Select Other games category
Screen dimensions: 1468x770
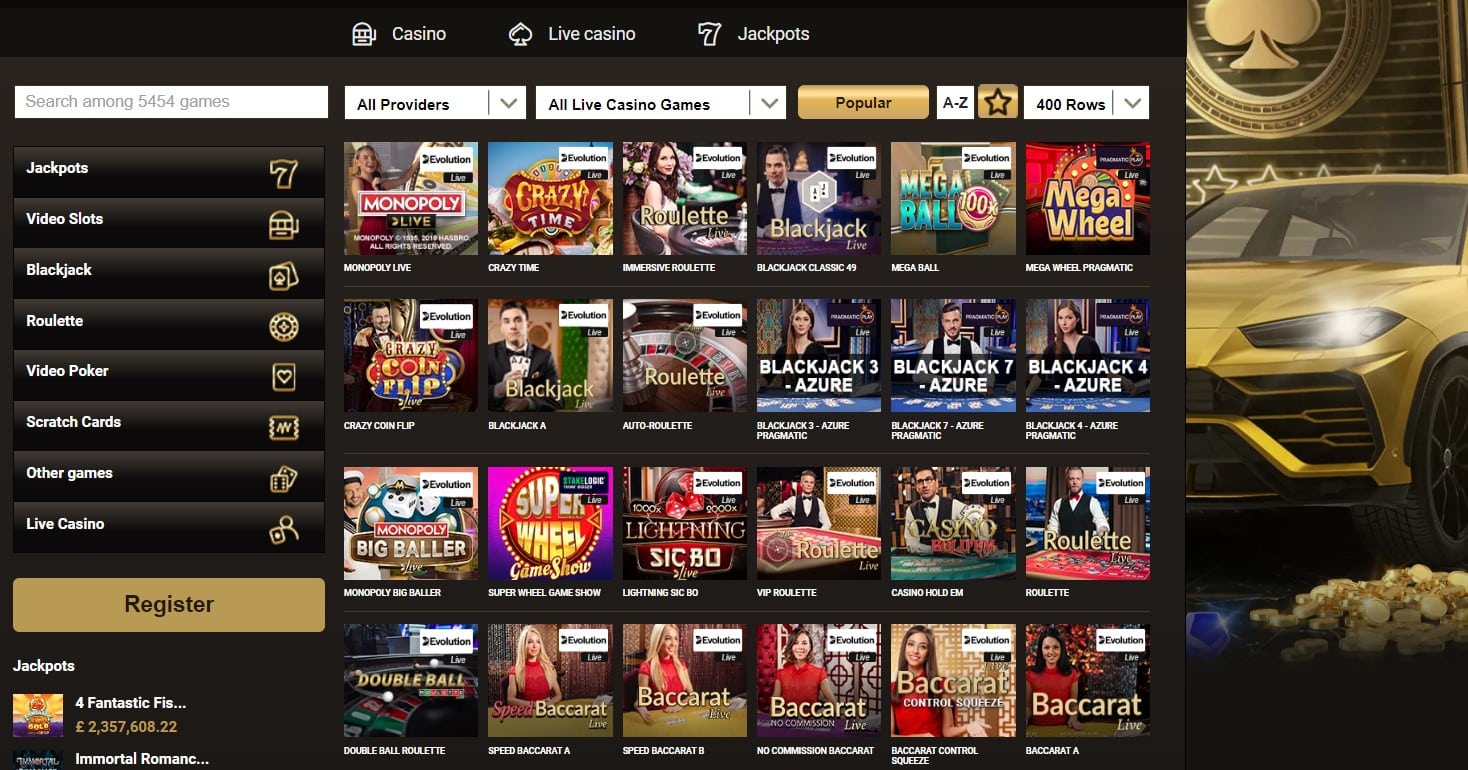pyautogui.click(x=169, y=477)
